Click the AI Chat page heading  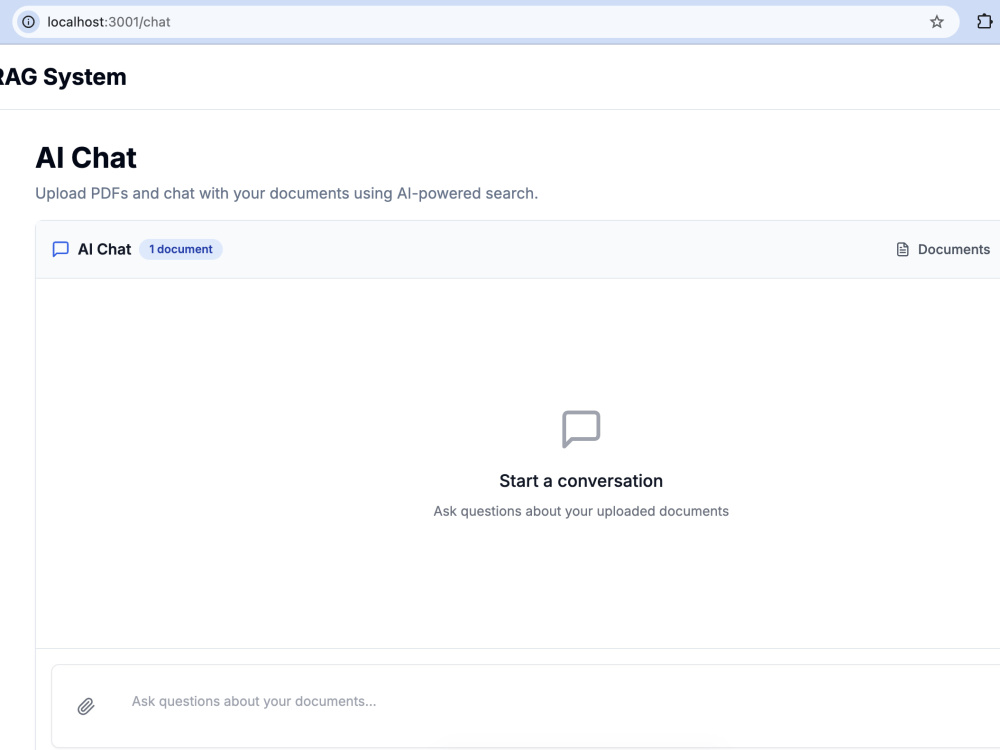(85, 158)
